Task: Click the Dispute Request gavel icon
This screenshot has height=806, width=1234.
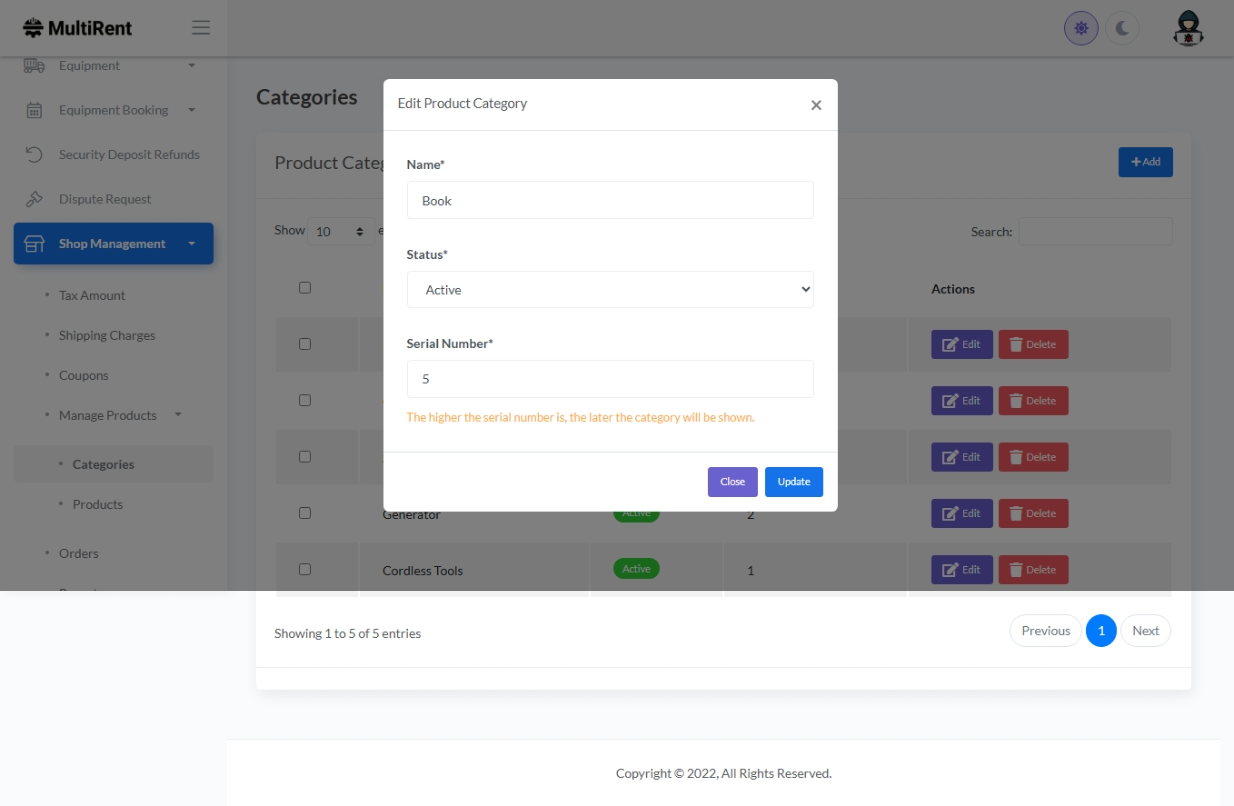Action: (34, 199)
